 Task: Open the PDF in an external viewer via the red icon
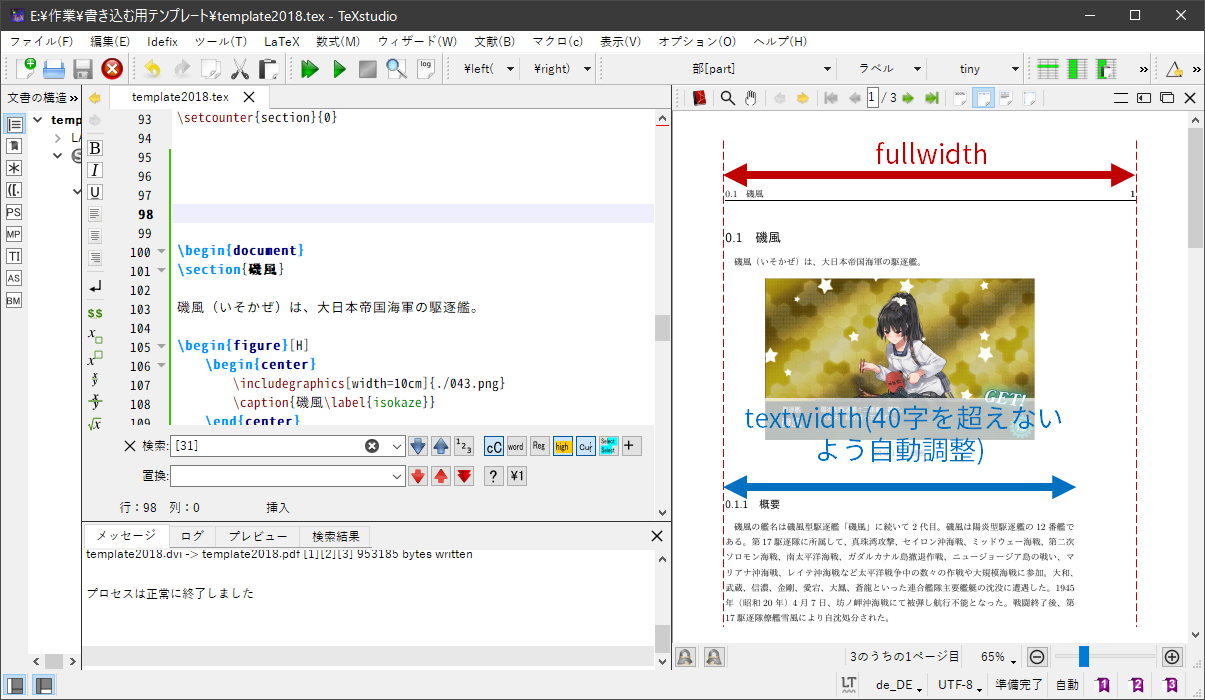tap(700, 98)
